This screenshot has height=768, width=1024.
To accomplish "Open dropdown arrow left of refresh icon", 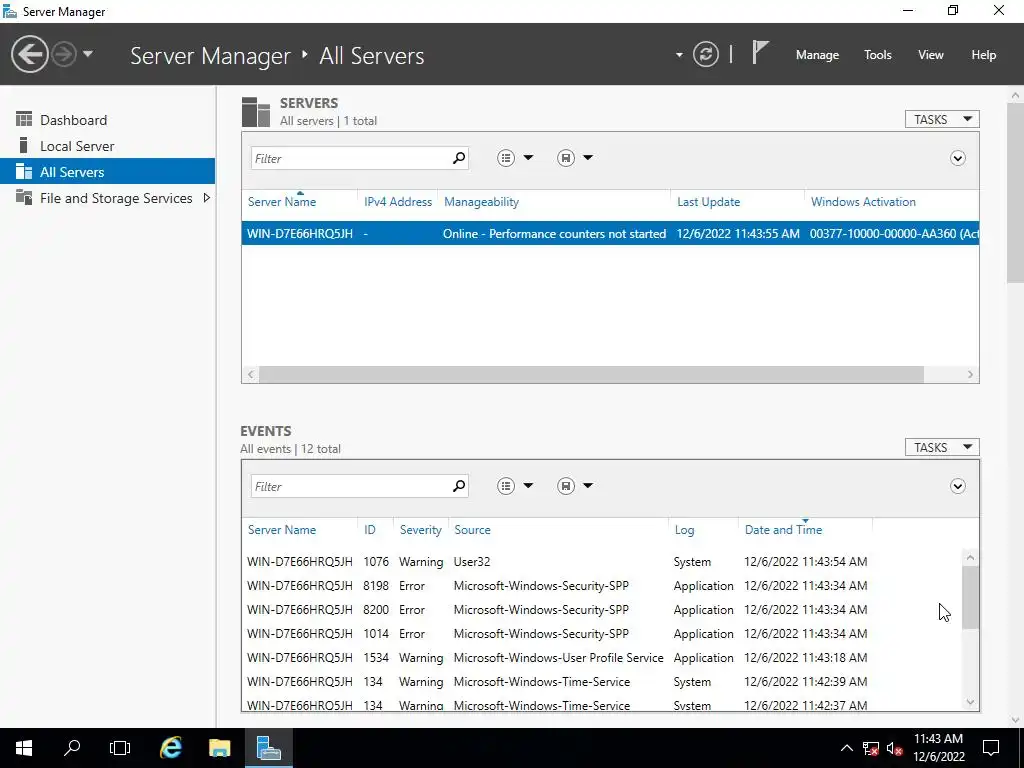I will coord(679,55).
